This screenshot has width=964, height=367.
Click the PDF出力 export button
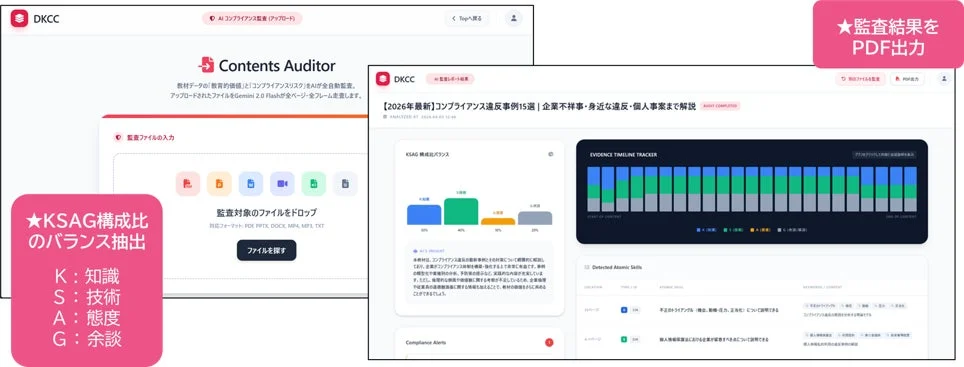pos(907,79)
